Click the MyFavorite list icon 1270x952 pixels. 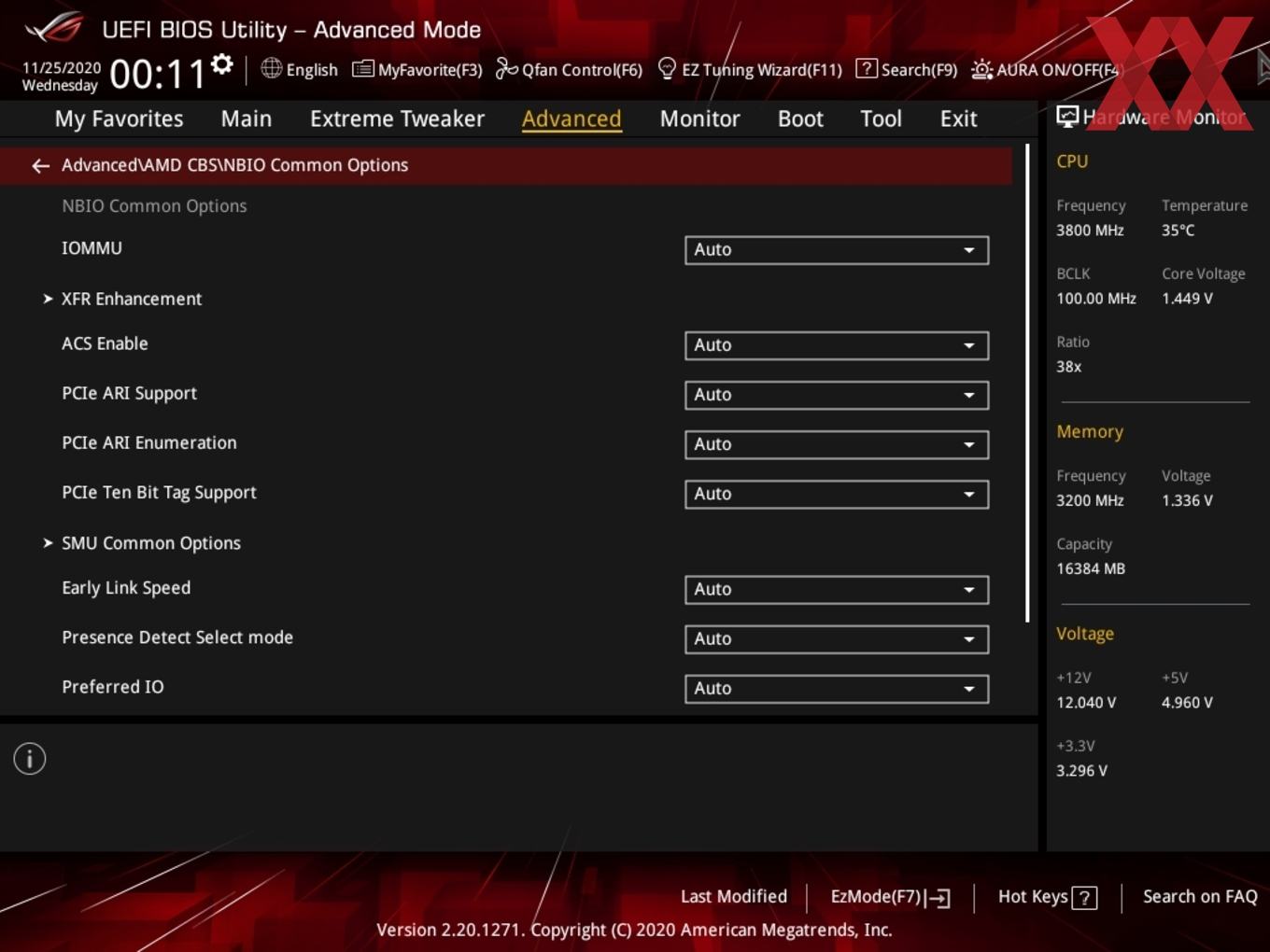tap(362, 69)
